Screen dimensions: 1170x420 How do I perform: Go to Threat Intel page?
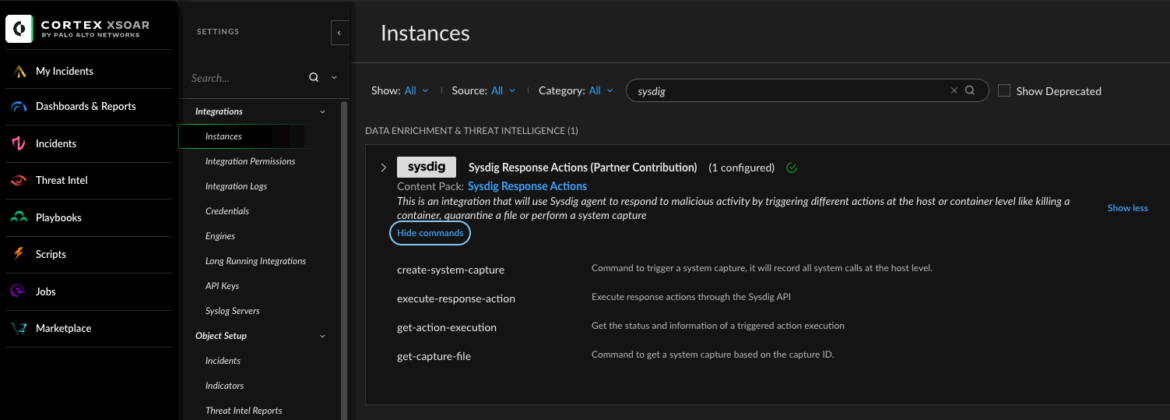(60, 180)
